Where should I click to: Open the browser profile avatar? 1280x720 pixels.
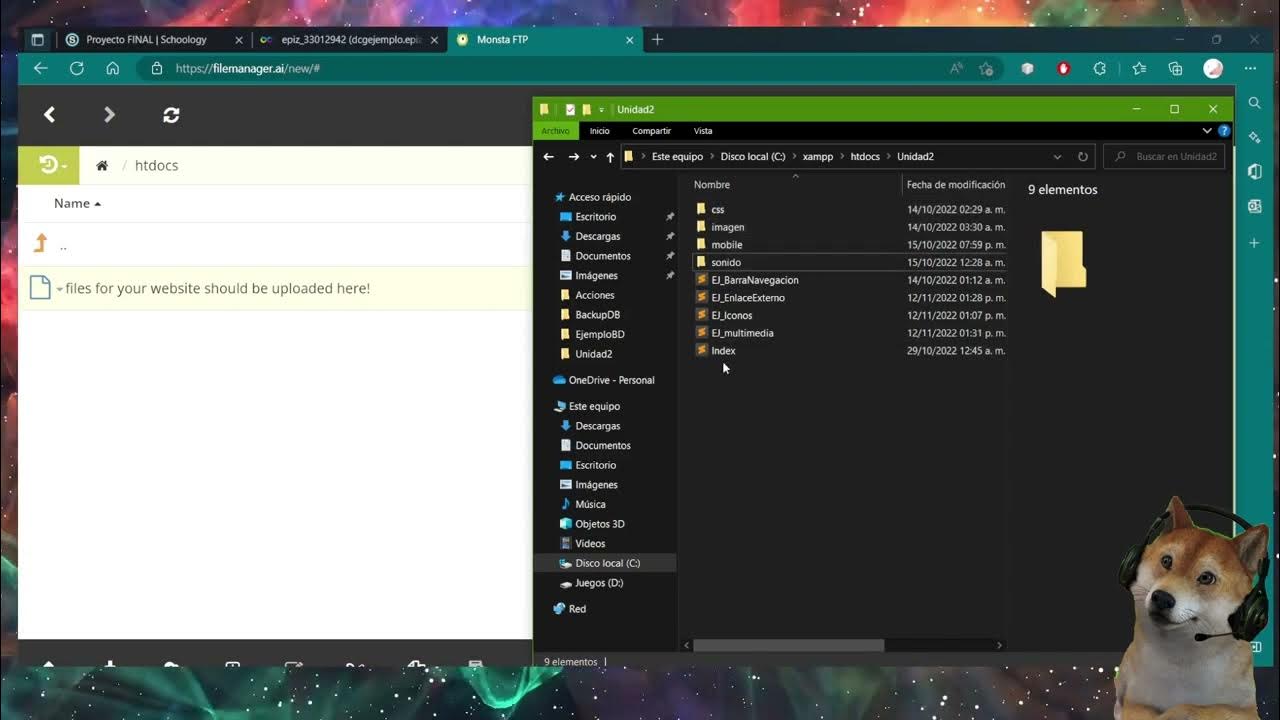(1213, 68)
